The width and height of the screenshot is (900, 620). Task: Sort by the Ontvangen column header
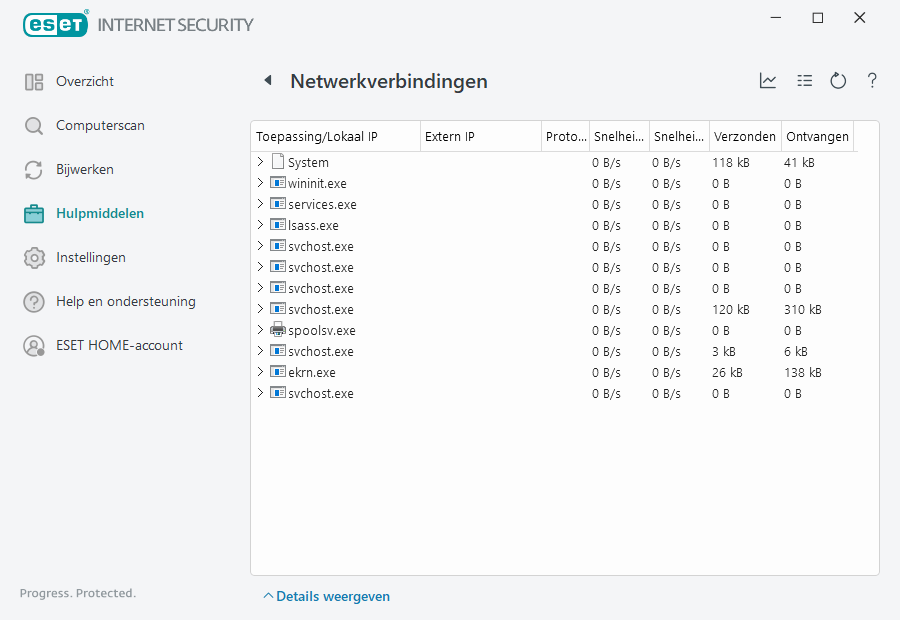817,135
